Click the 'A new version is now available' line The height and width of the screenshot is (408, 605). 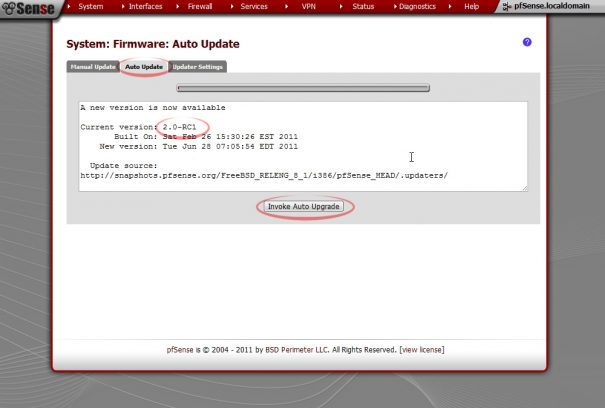[x=153, y=108]
